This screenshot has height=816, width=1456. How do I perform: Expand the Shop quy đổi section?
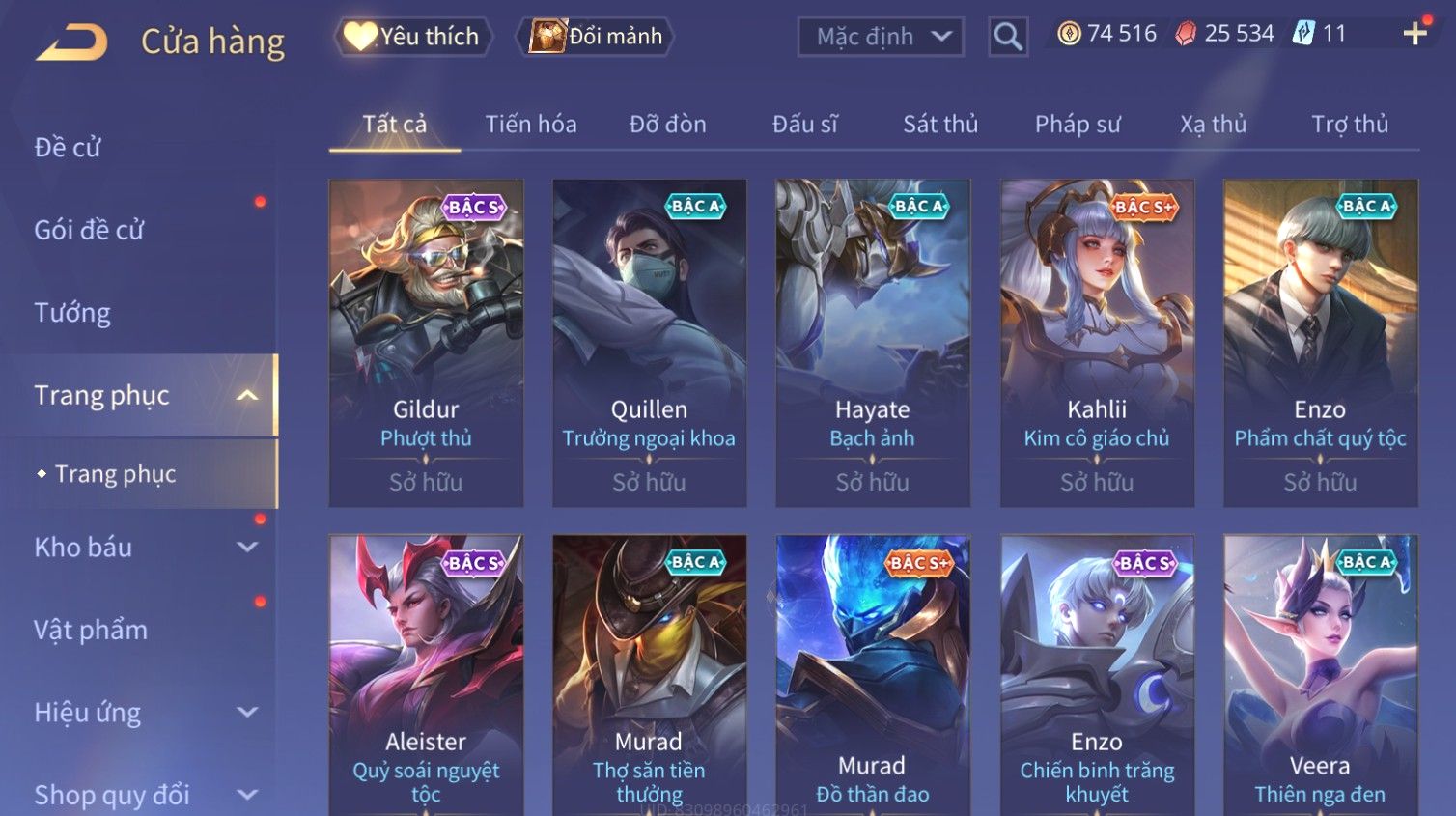point(247,795)
